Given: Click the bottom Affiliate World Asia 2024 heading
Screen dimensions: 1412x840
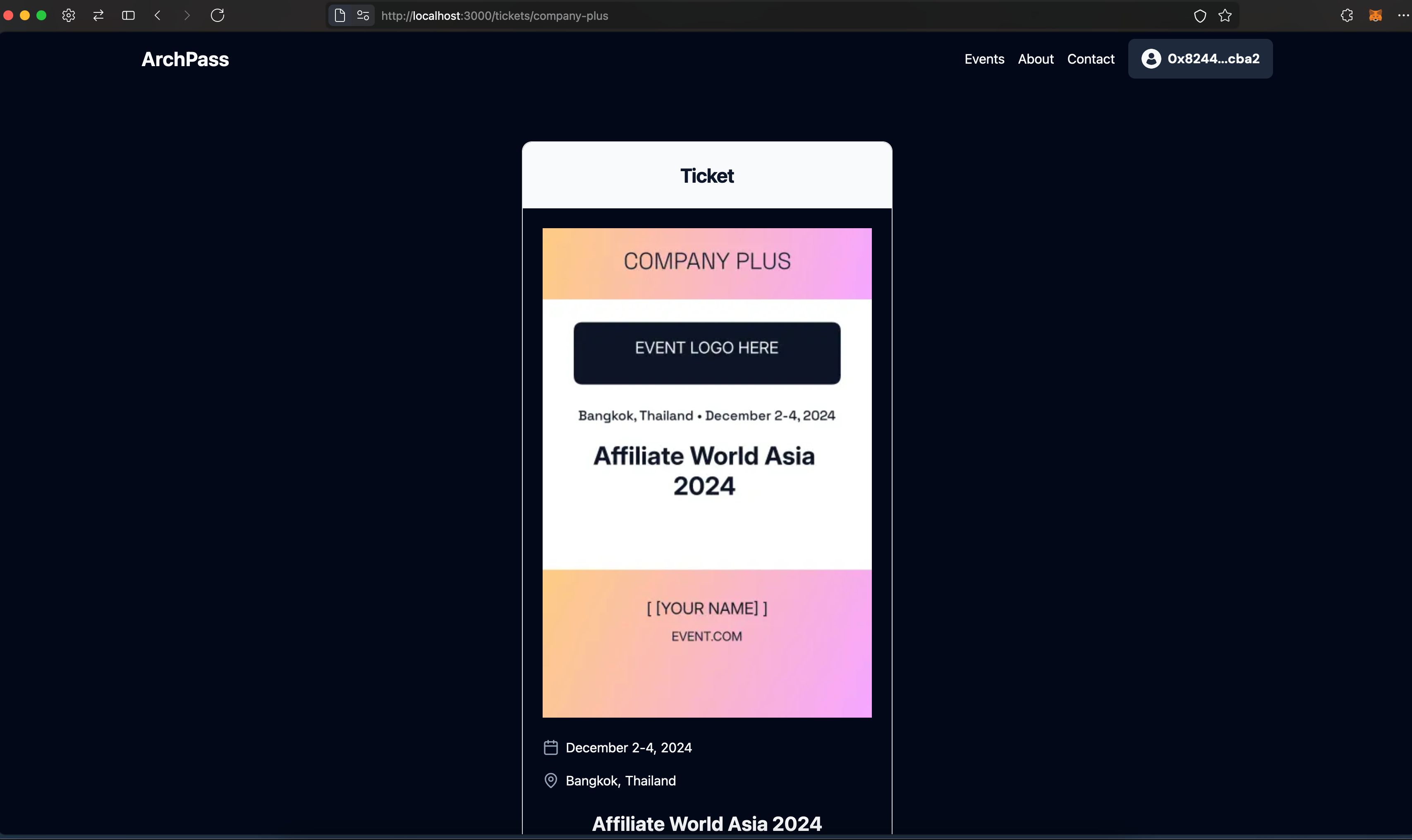Looking at the screenshot, I should 706,823.
